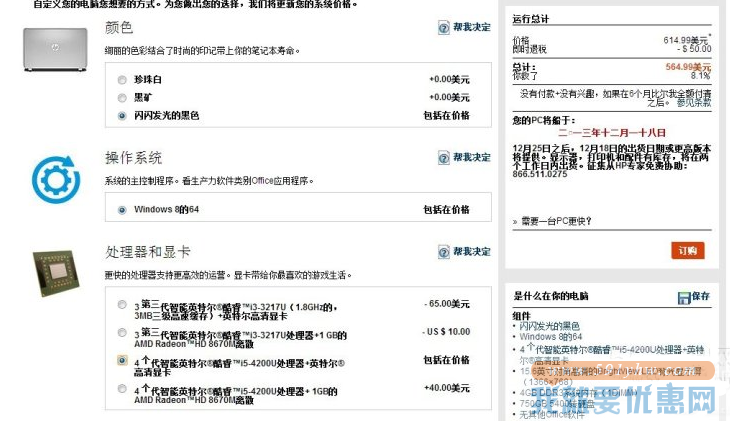Click the 无其他Office软件 component entry

click(x=551, y=414)
